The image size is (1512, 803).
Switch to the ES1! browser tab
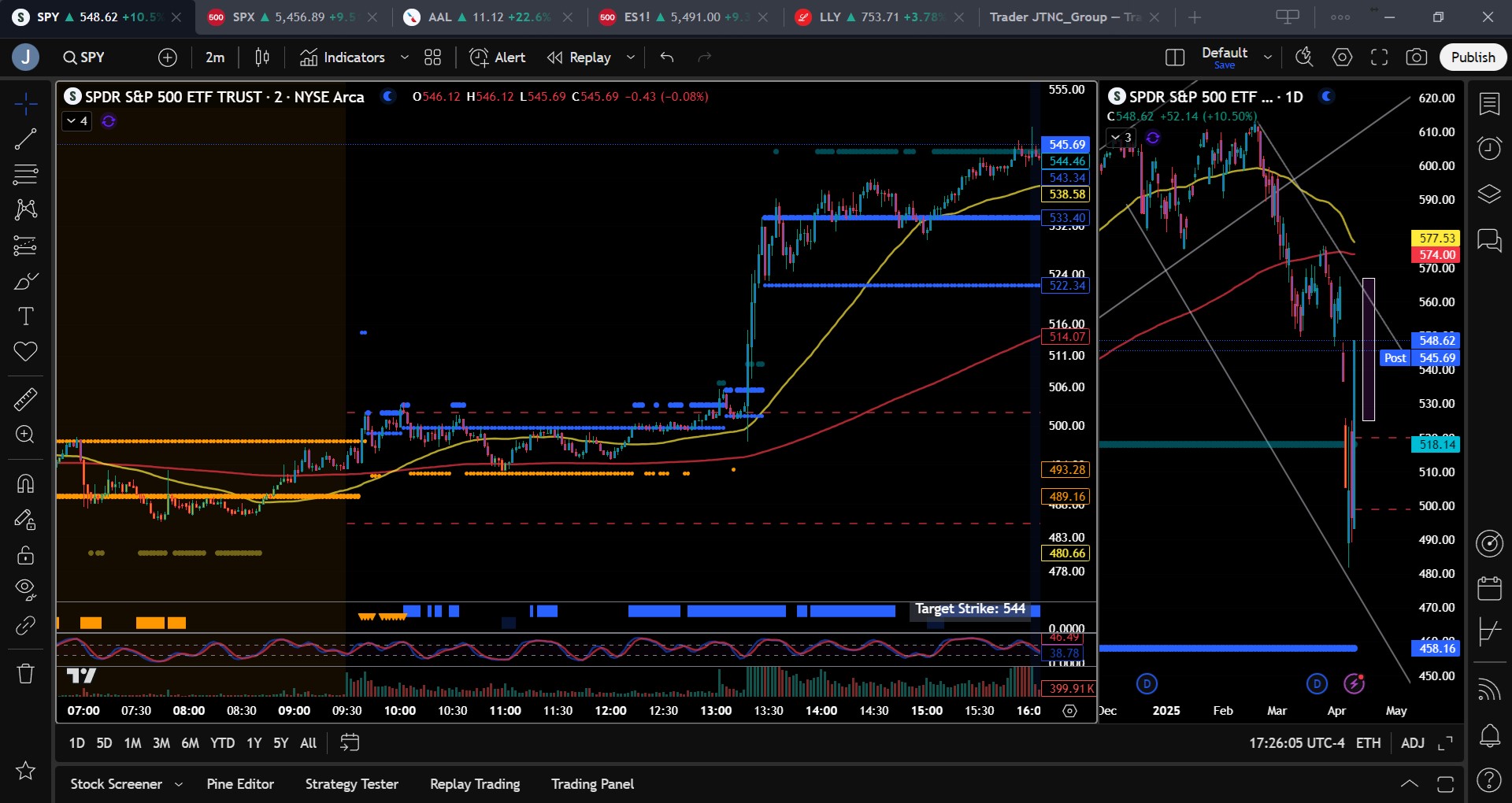[x=683, y=17]
